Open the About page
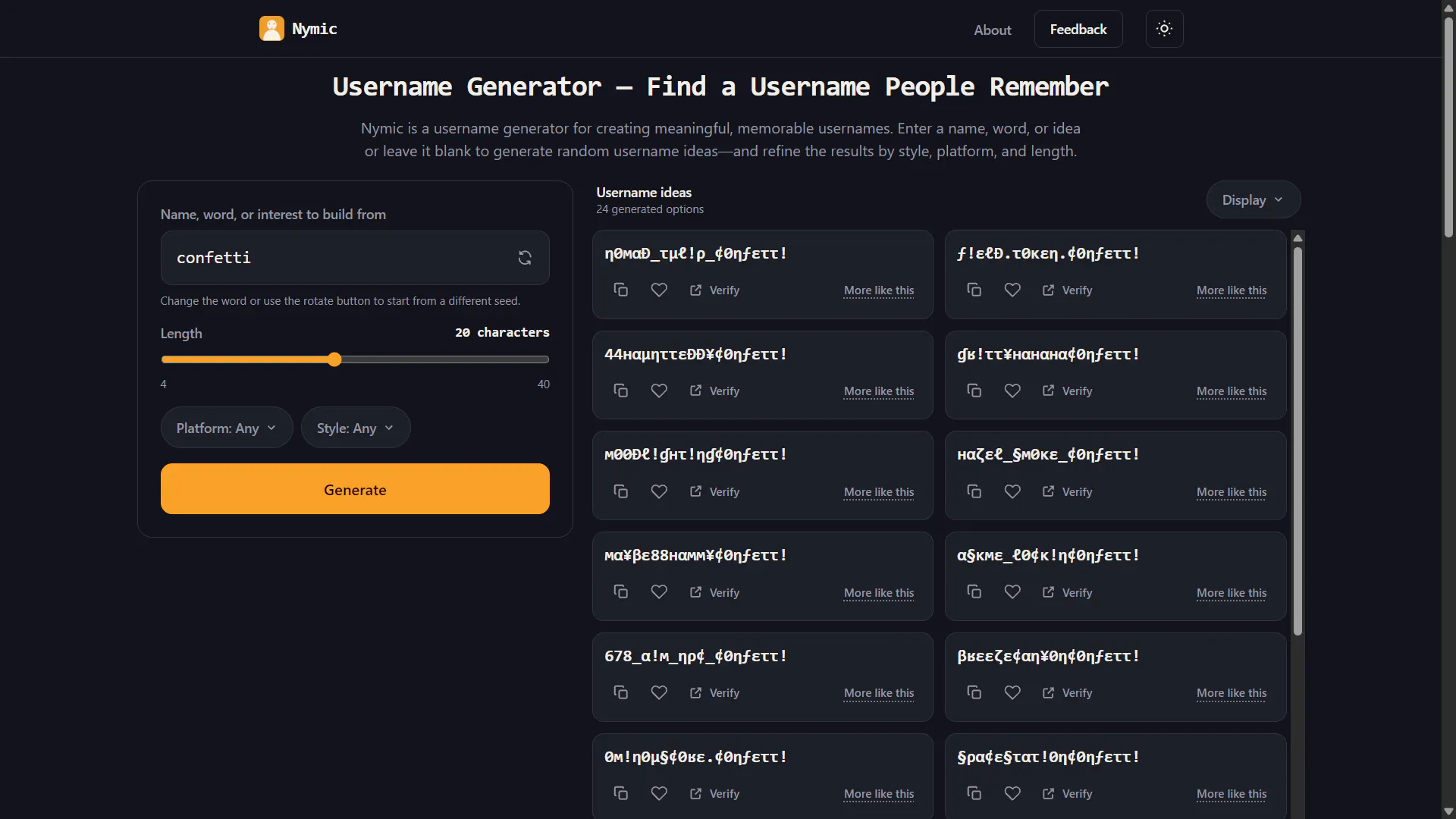 [992, 30]
